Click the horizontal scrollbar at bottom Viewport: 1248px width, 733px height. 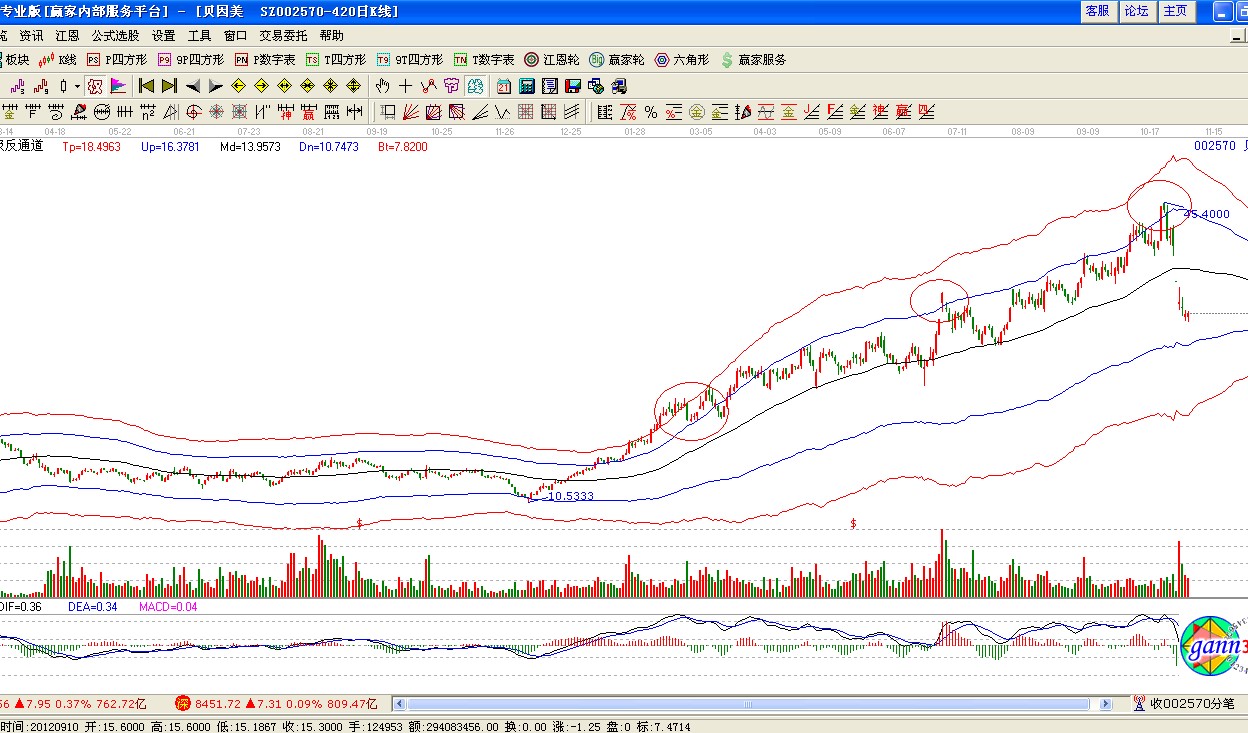point(750,704)
